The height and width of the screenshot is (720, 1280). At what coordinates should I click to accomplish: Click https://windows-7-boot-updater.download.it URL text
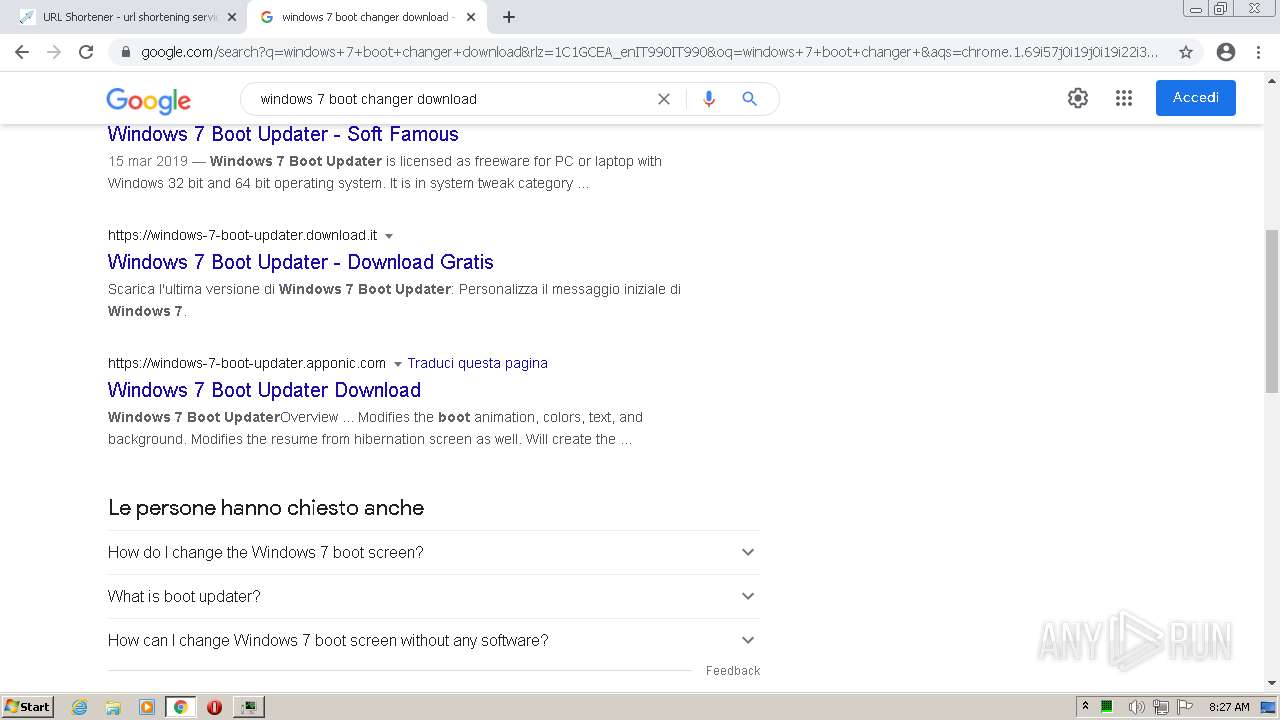point(243,235)
